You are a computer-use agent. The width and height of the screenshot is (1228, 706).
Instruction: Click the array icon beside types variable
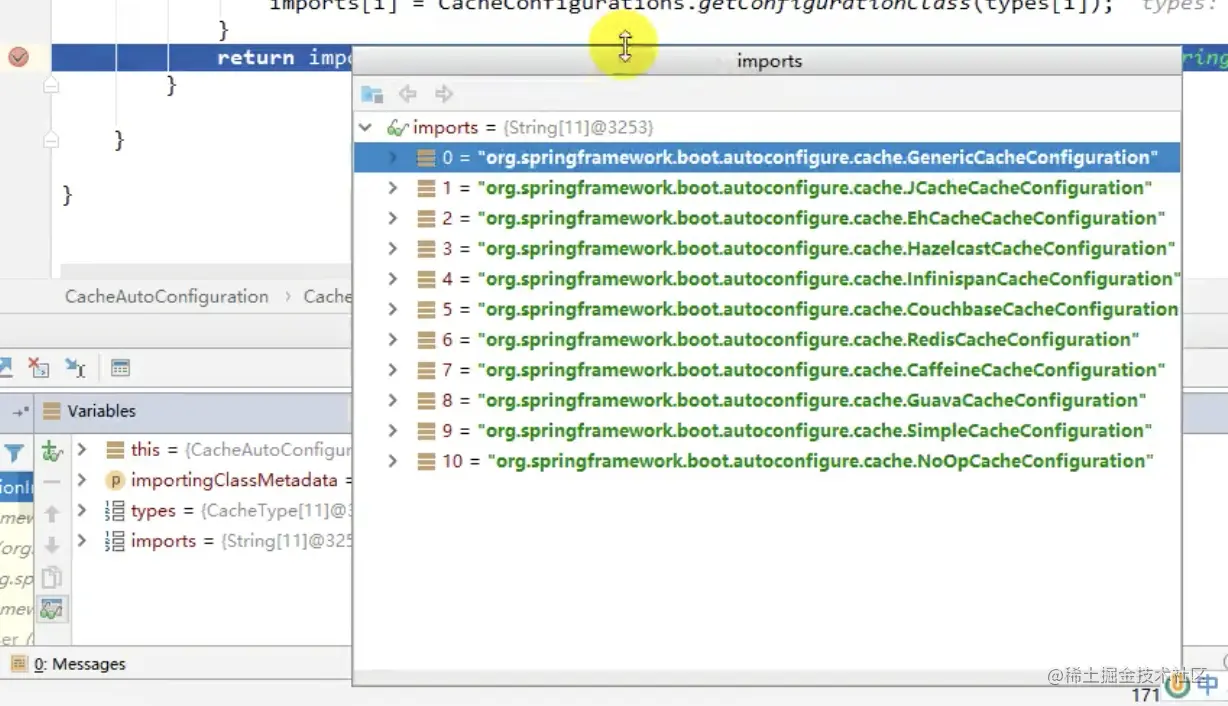click(114, 510)
